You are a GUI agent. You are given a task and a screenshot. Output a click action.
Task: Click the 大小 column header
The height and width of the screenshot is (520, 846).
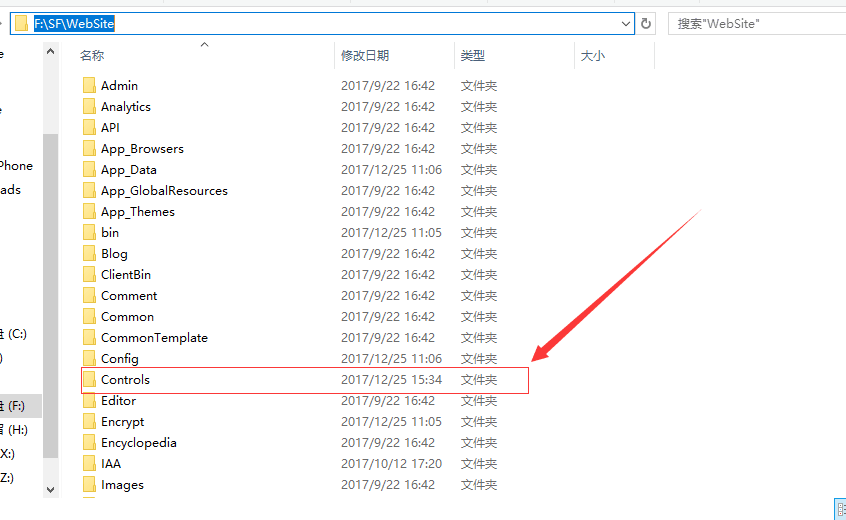coord(593,56)
